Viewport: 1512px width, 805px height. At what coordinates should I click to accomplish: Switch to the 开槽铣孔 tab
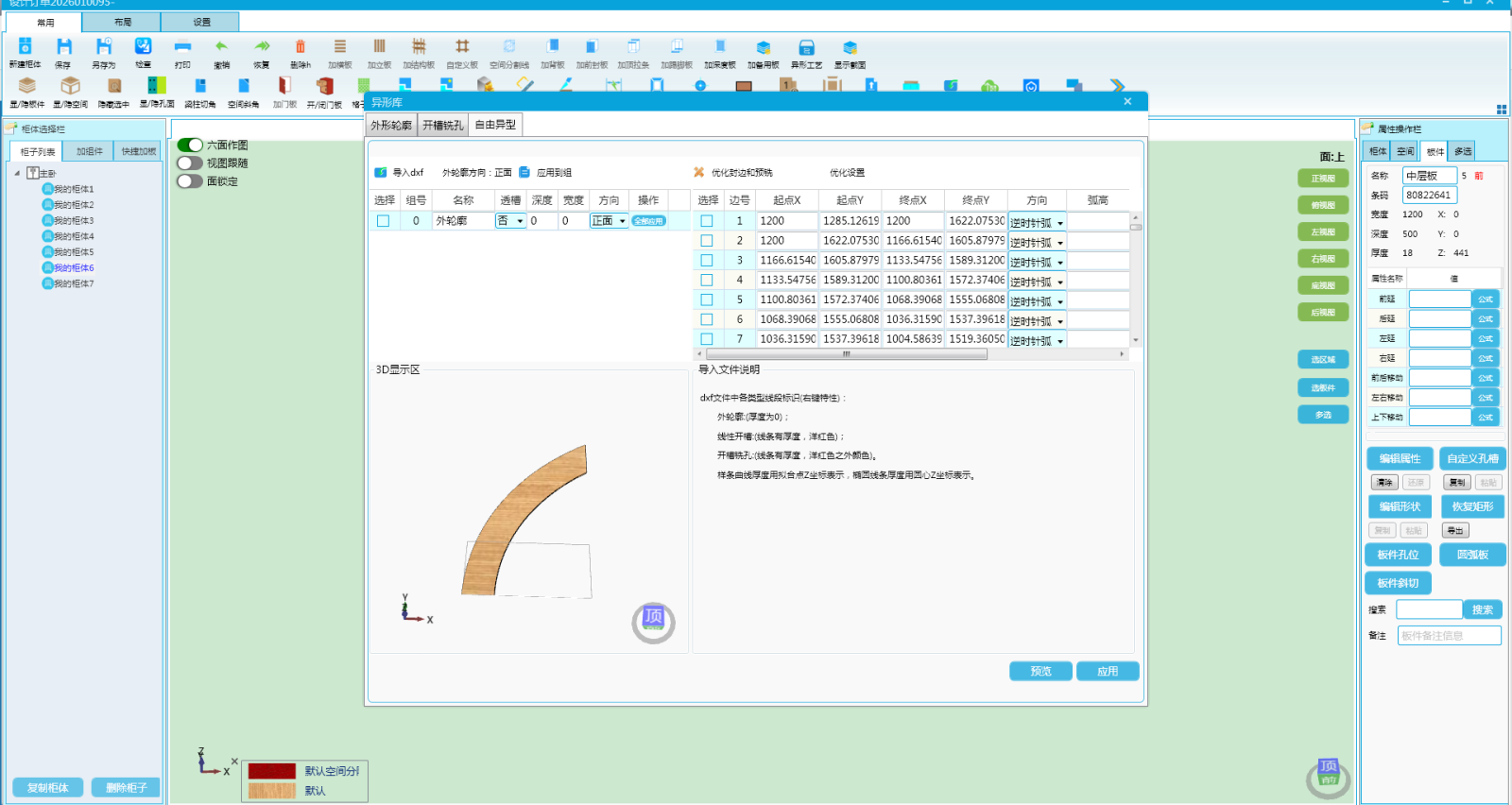[443, 125]
